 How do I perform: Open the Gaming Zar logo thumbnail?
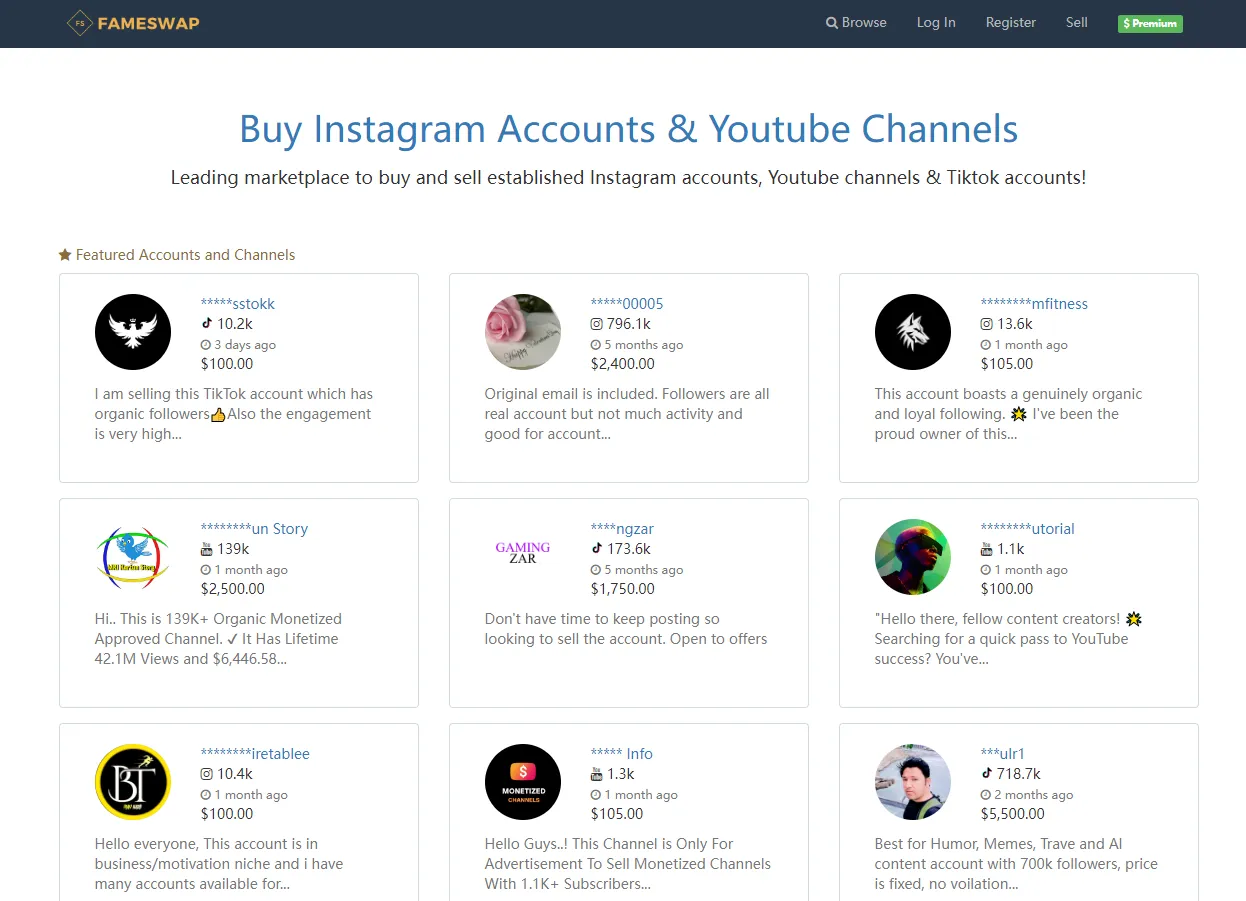523,553
